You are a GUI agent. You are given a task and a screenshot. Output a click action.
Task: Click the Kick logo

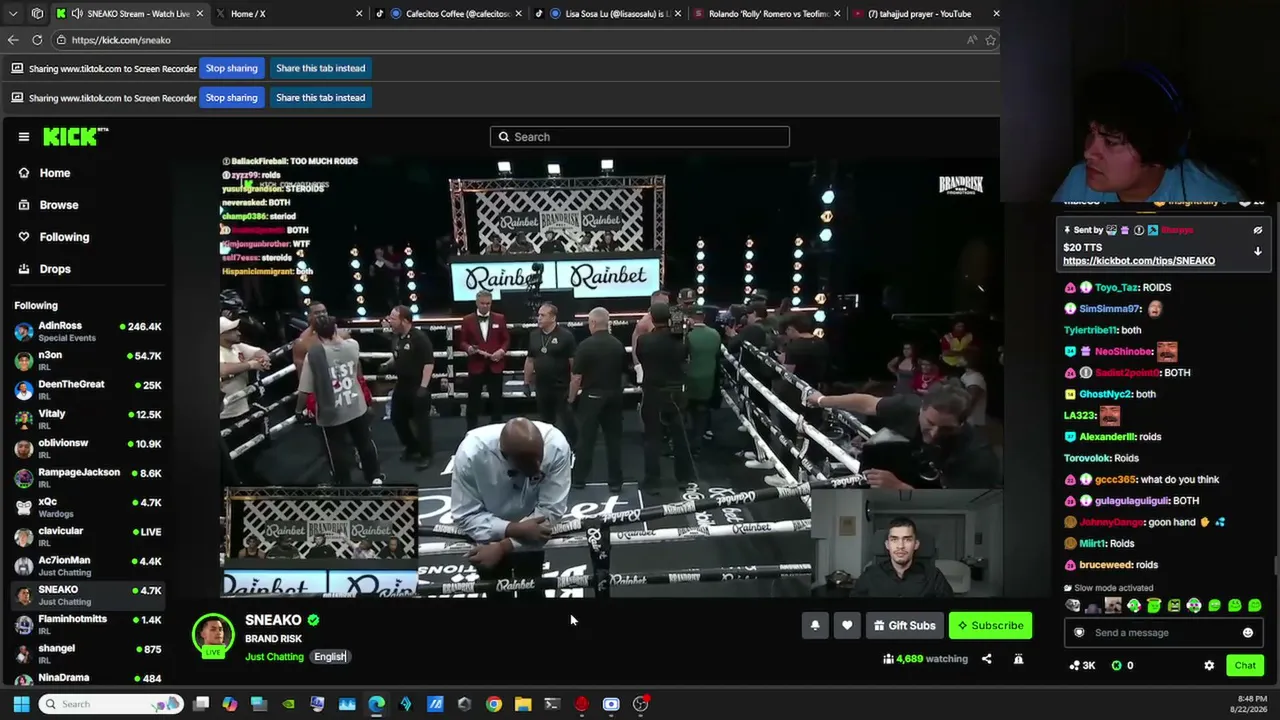[x=75, y=137]
